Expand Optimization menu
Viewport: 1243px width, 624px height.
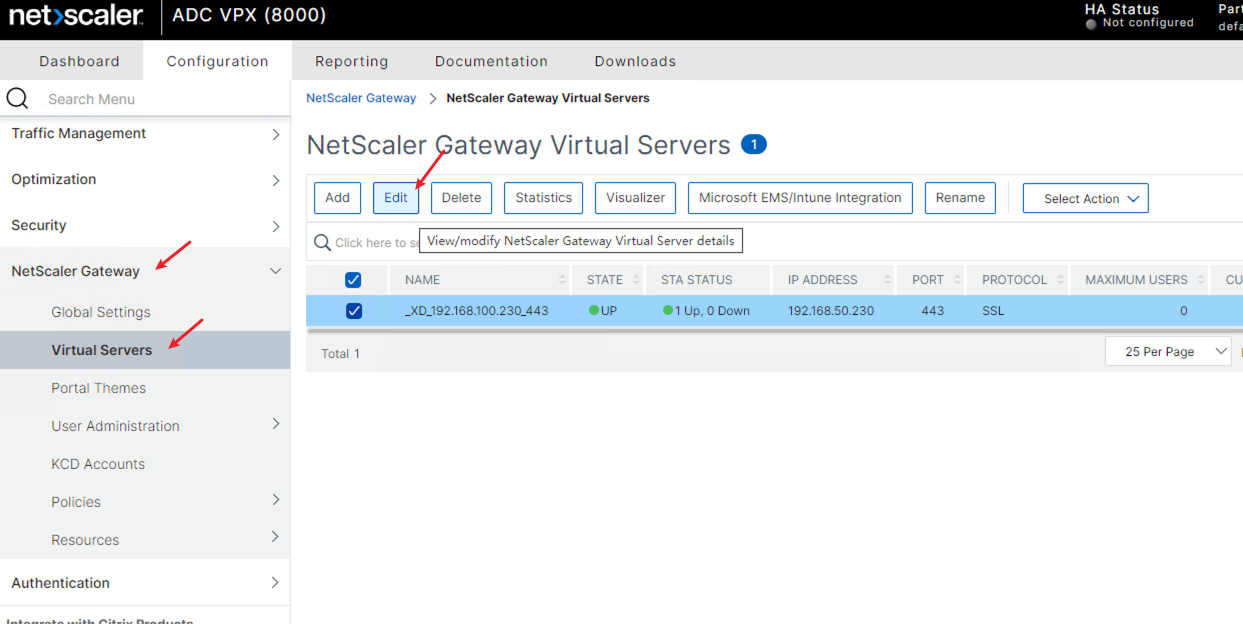276,180
